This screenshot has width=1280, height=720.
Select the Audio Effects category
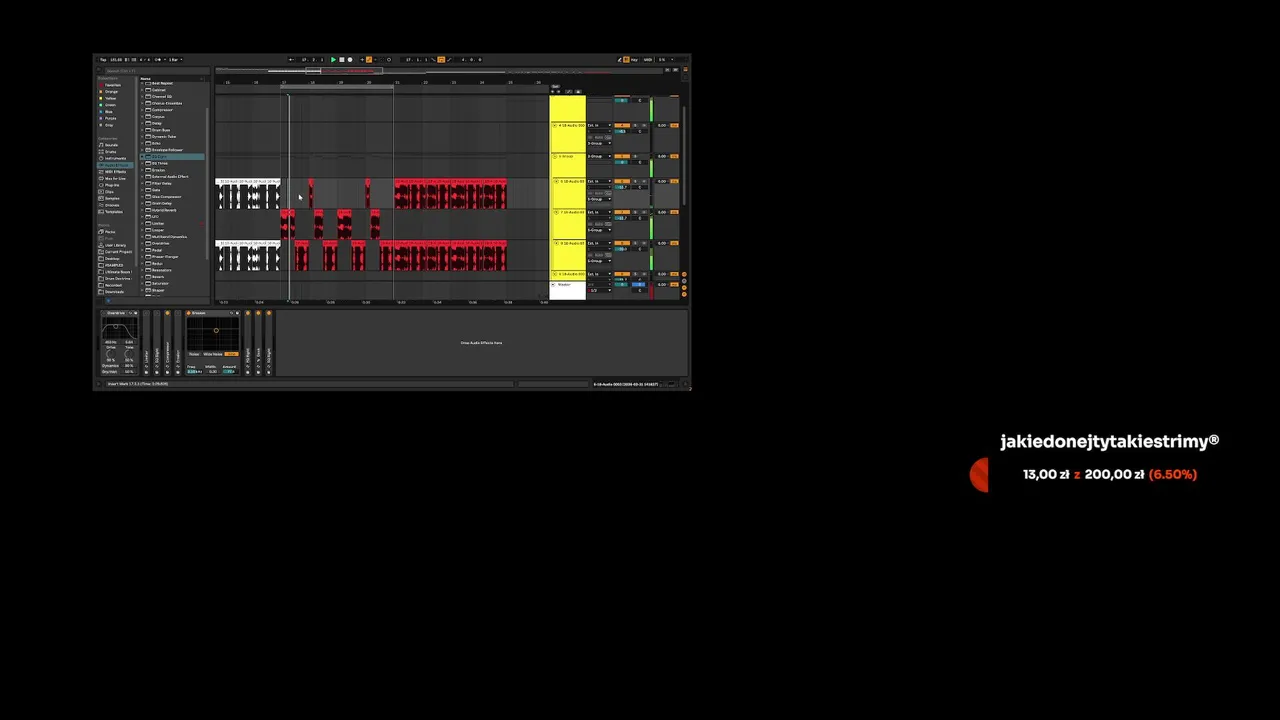click(x=116, y=165)
